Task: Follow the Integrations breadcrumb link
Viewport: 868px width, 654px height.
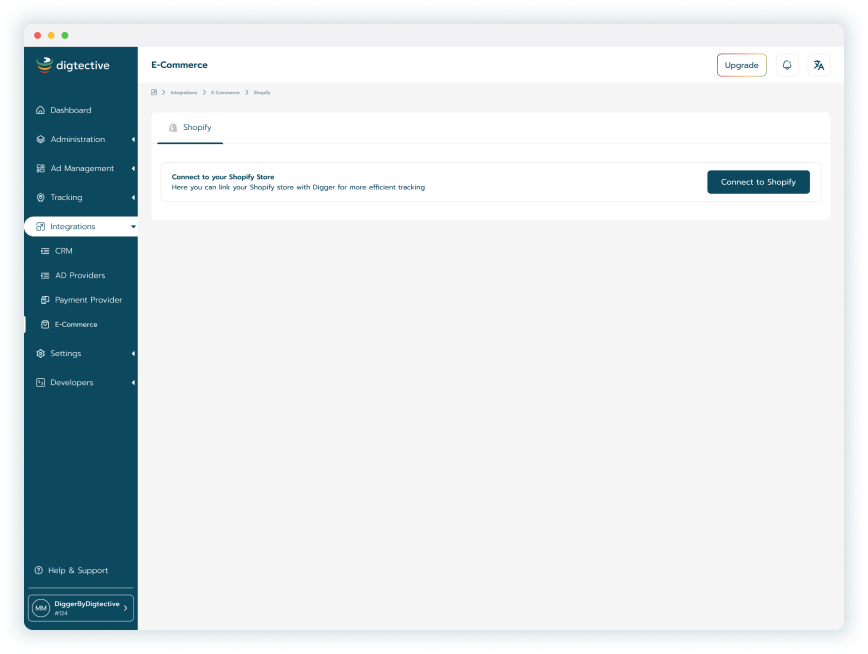Action: point(184,92)
